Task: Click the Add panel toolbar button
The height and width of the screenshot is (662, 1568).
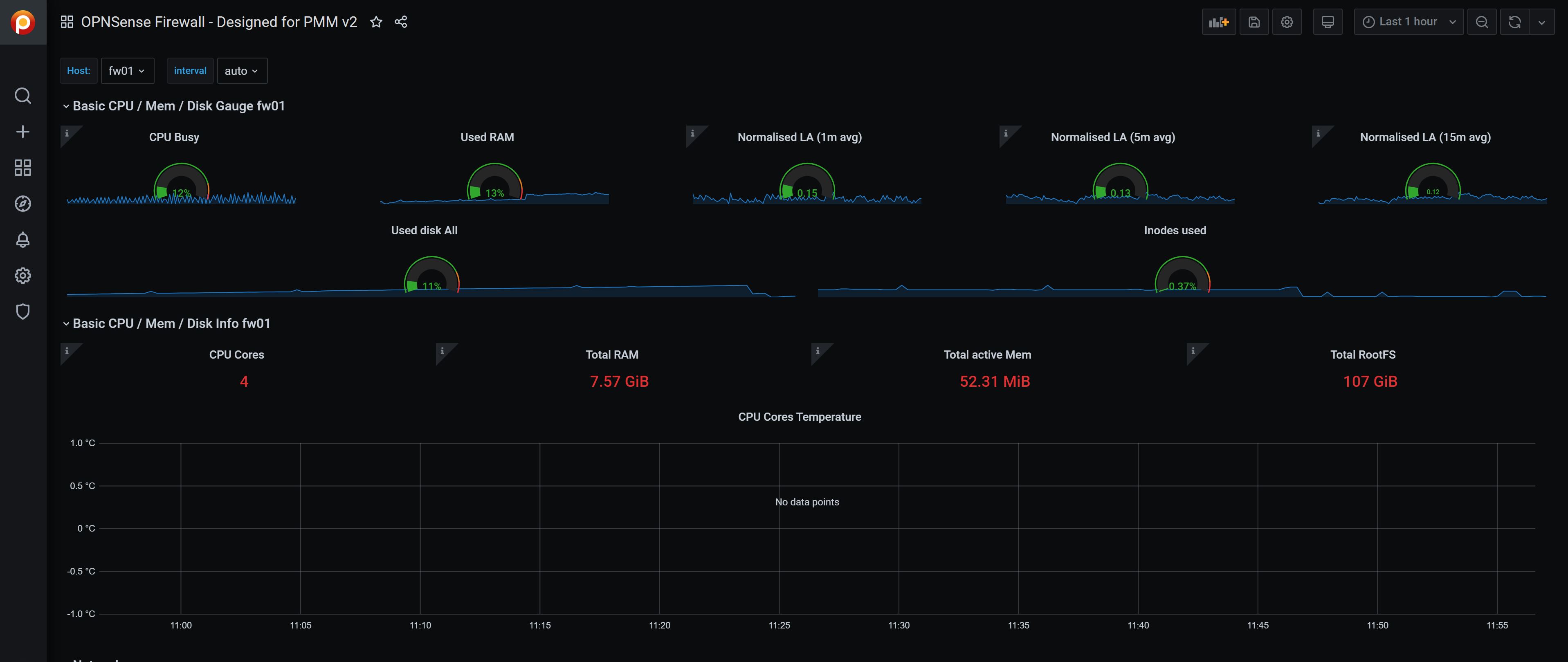Action: click(1218, 22)
